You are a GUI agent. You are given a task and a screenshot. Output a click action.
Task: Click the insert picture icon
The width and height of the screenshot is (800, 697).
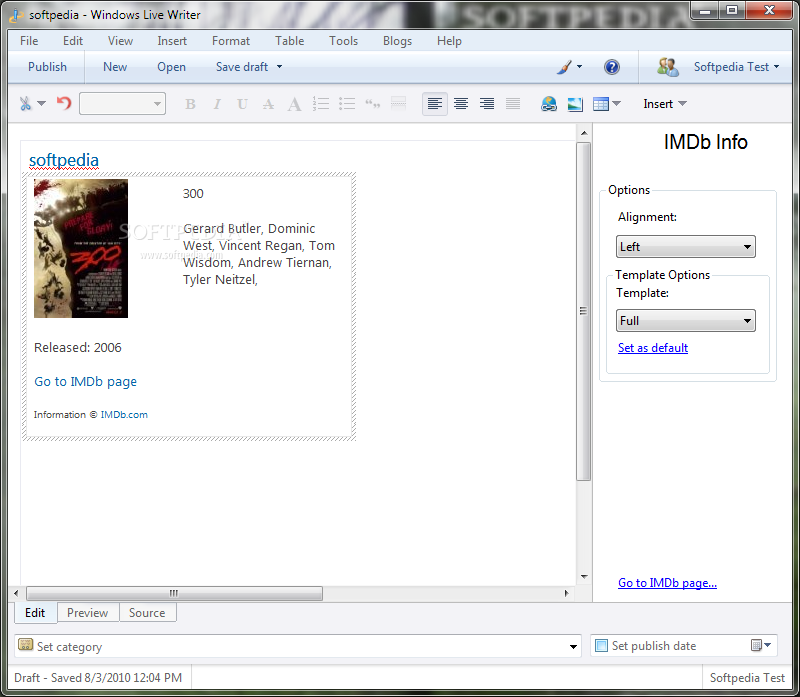tap(575, 104)
